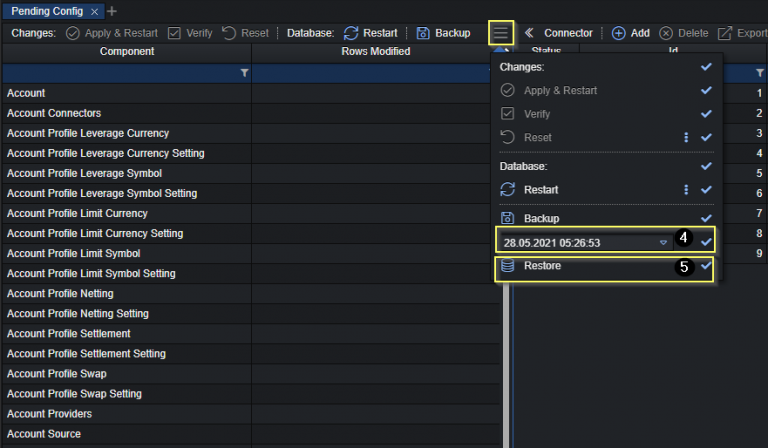This screenshot has height=448, width=768.
Task: Select the Account row
Action: [x=251, y=93]
